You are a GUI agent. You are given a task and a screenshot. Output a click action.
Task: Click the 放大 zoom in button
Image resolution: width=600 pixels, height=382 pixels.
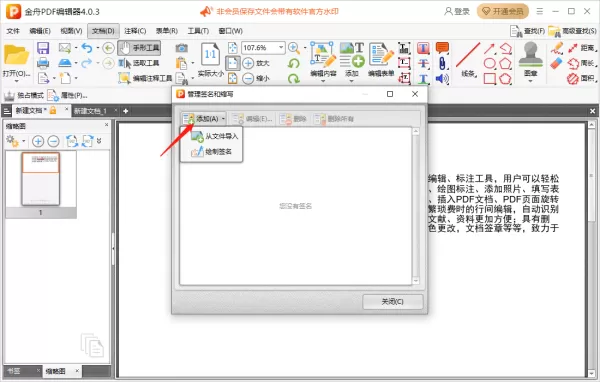pyautogui.click(x=256, y=63)
